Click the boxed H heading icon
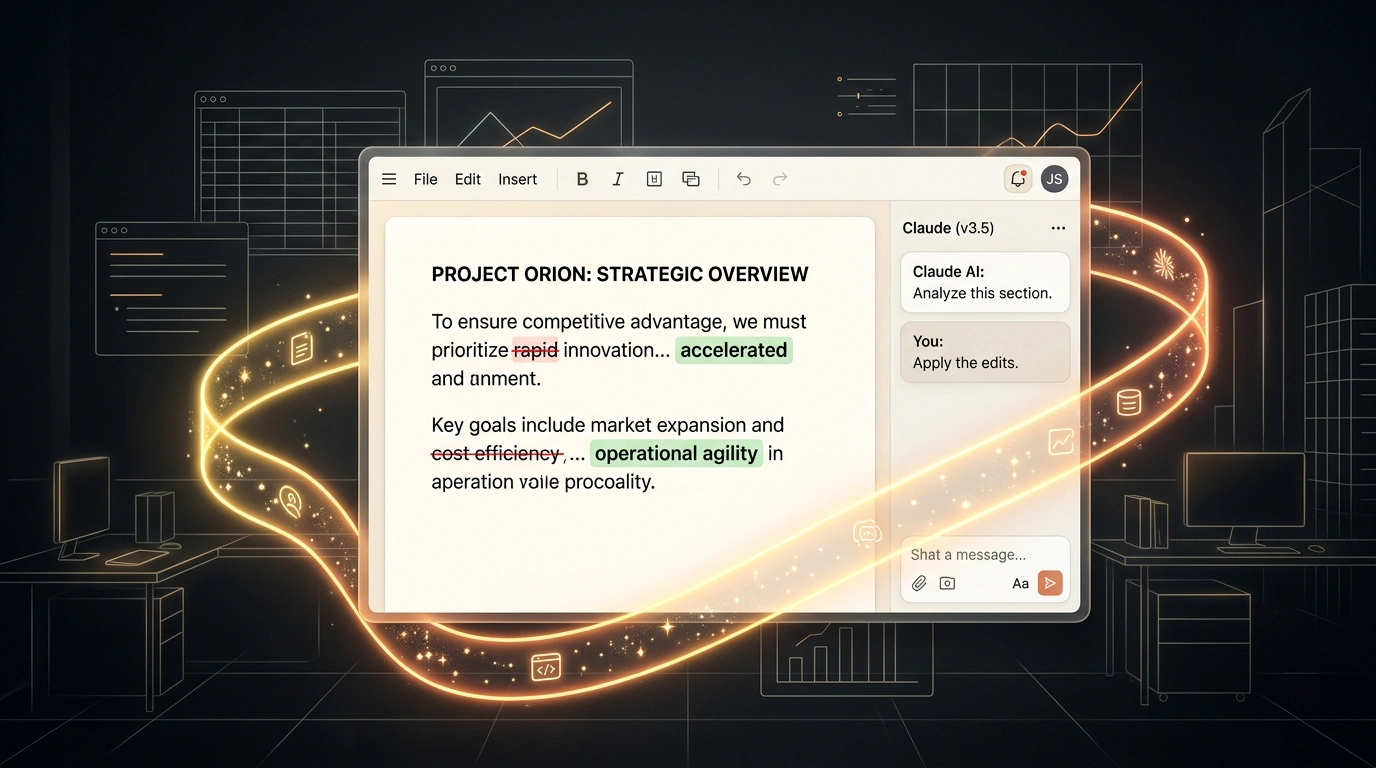Screen dimensions: 1376x768 click(x=654, y=179)
